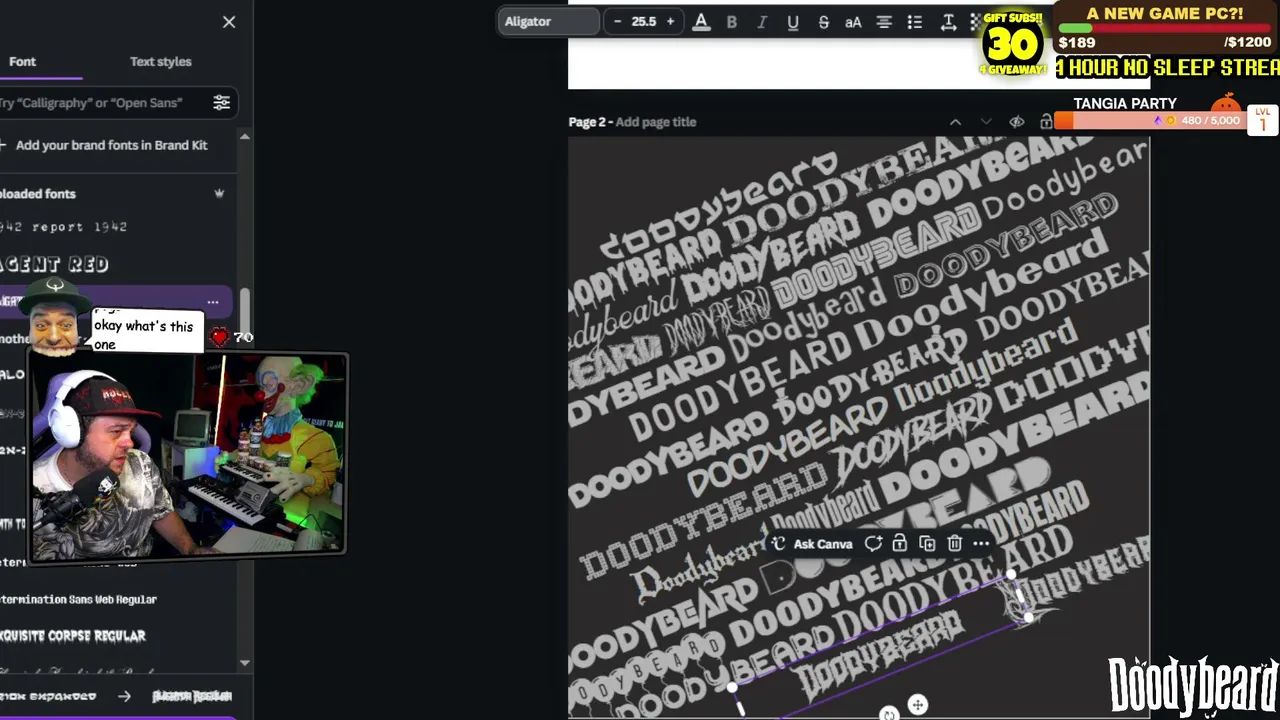Click Ask Canva in floating toolbar
1280x720 pixels.
(812, 544)
